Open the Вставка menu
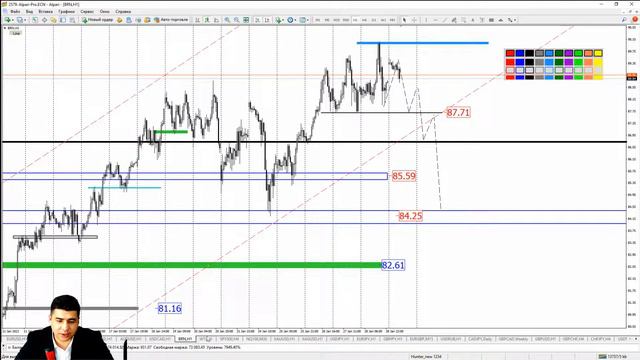640x360 pixels. coord(45,11)
